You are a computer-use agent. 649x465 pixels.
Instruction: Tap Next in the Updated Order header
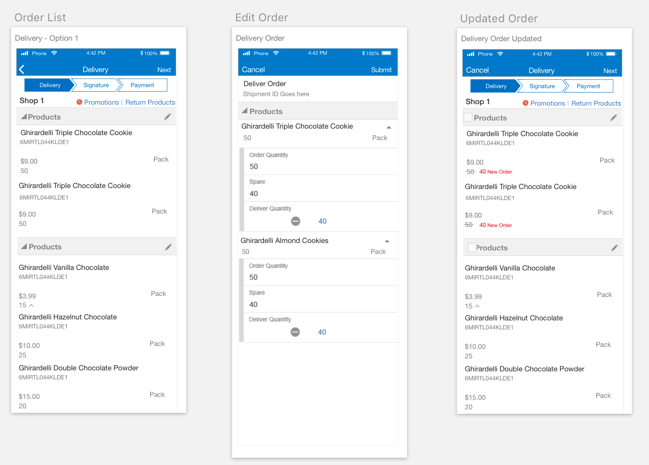pos(610,71)
